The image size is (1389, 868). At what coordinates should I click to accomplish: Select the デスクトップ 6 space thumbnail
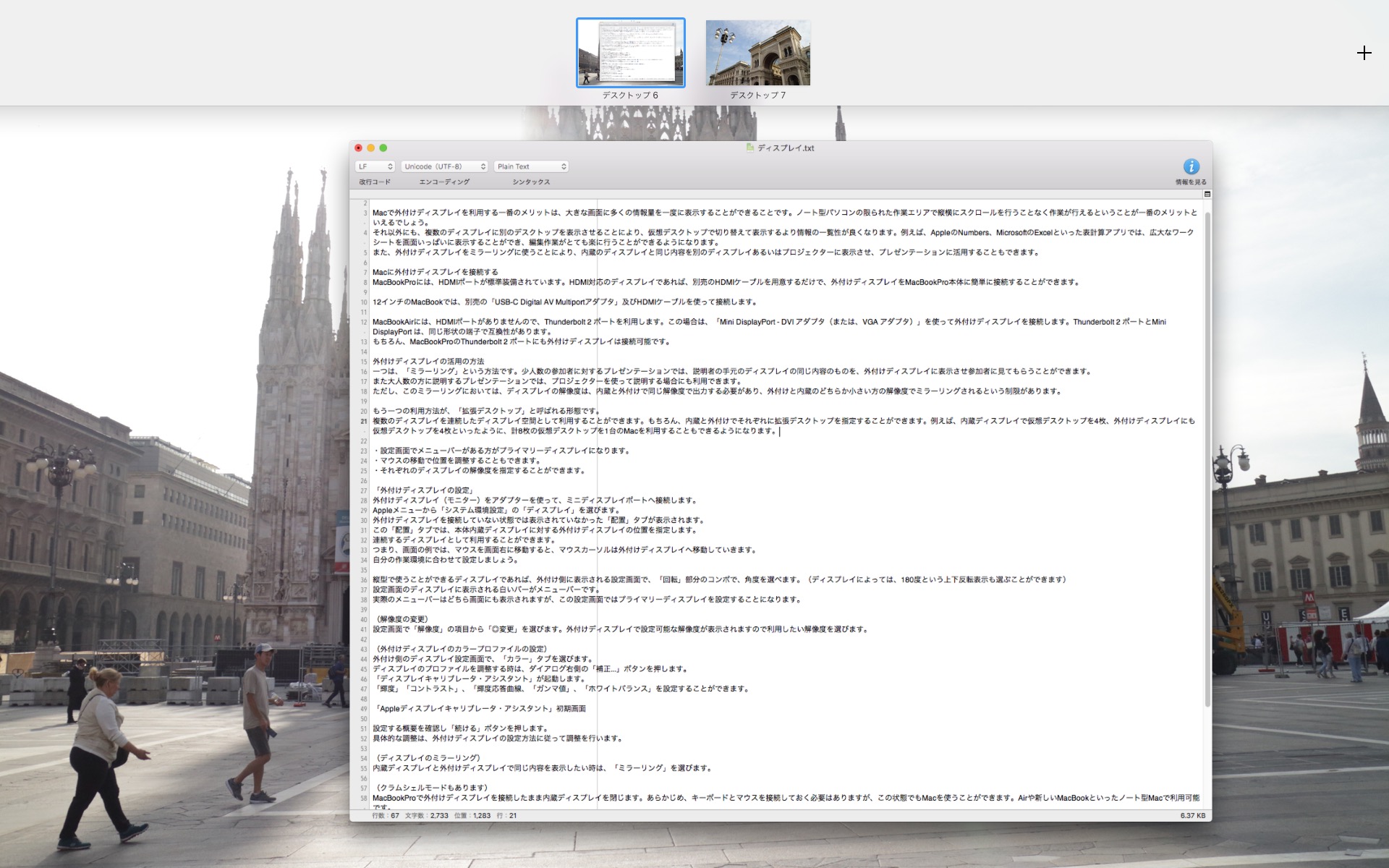coord(630,53)
